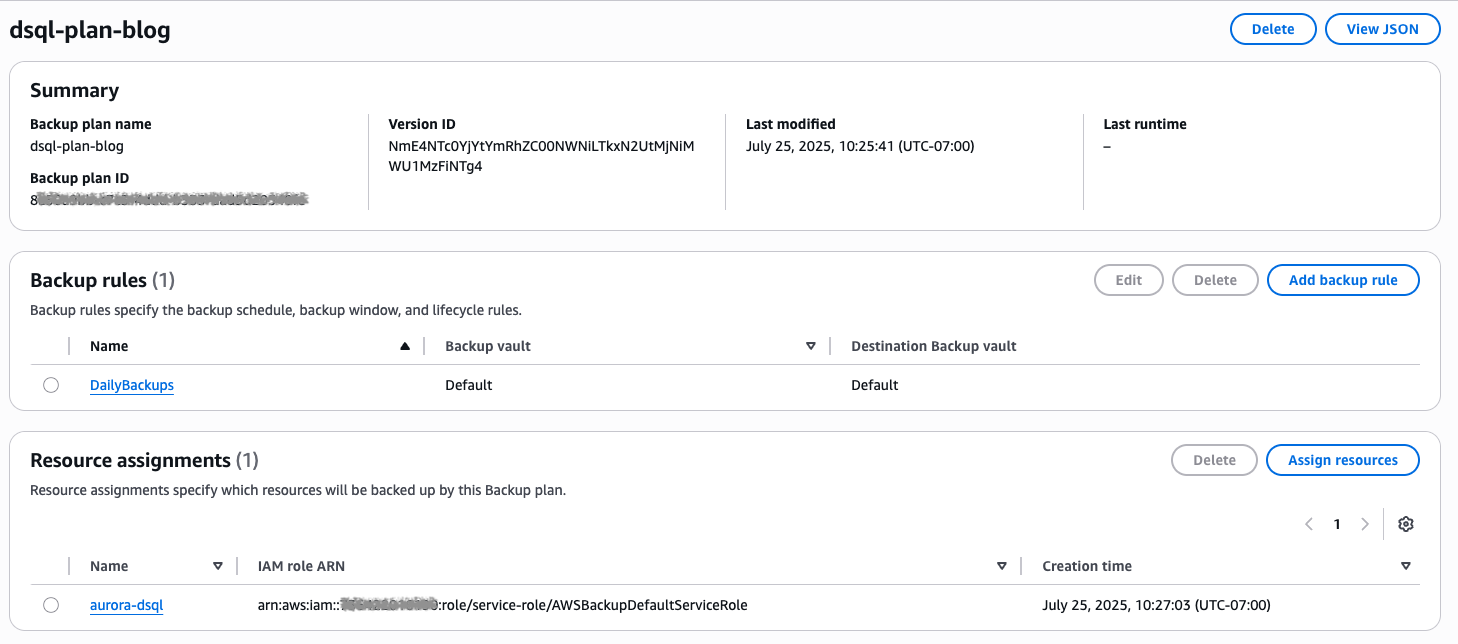Select the aurora-dsql assignment radio button
Image resolution: width=1458 pixels, height=644 pixels.
(51, 604)
